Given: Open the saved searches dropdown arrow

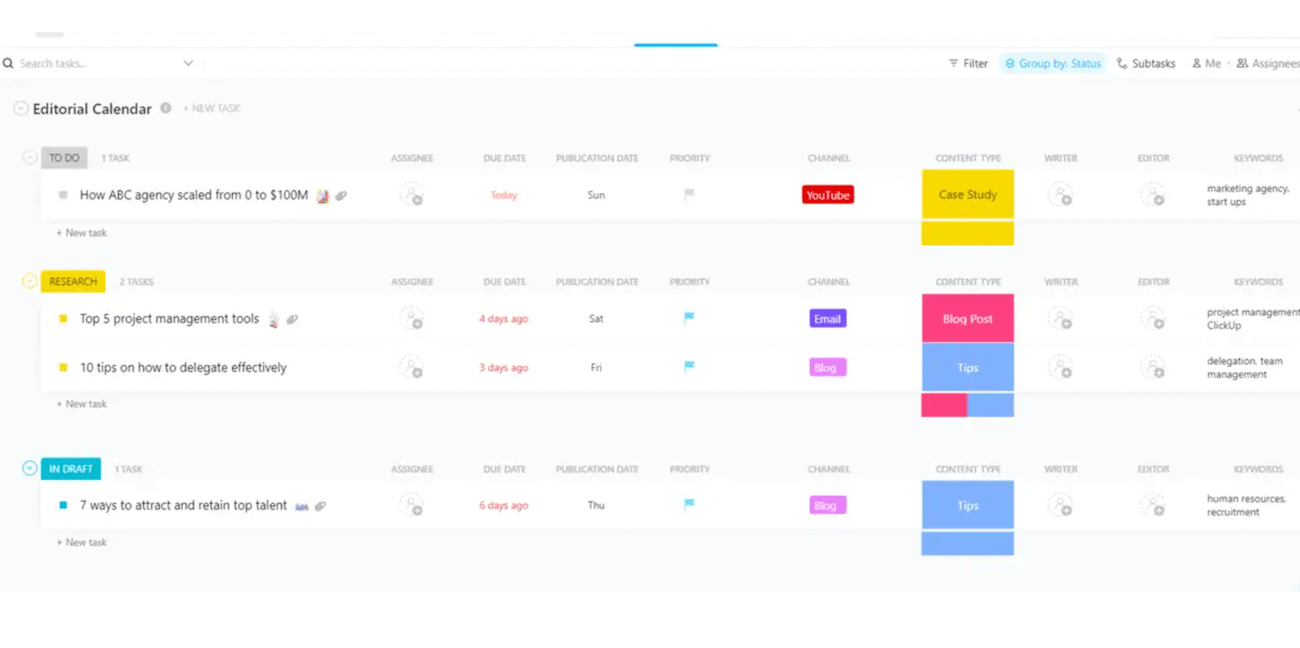Looking at the screenshot, I should point(189,62).
